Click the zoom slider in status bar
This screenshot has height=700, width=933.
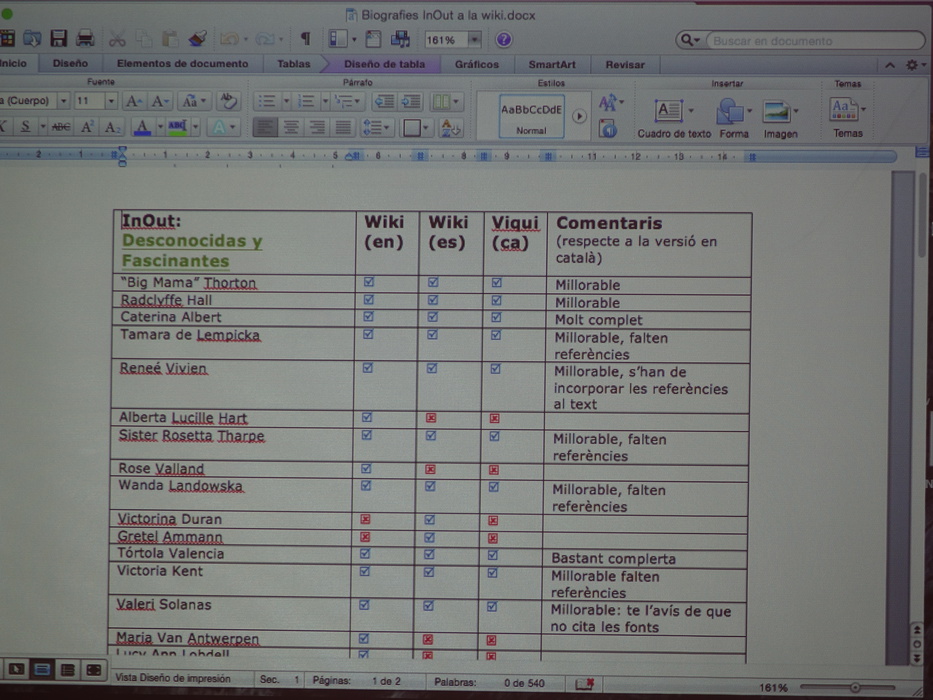click(854, 687)
